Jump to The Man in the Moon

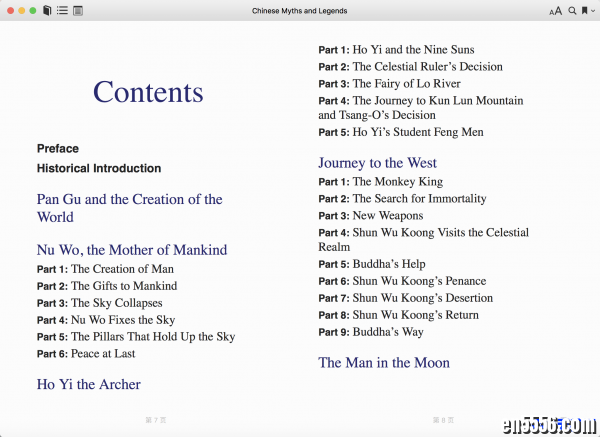click(x=384, y=362)
